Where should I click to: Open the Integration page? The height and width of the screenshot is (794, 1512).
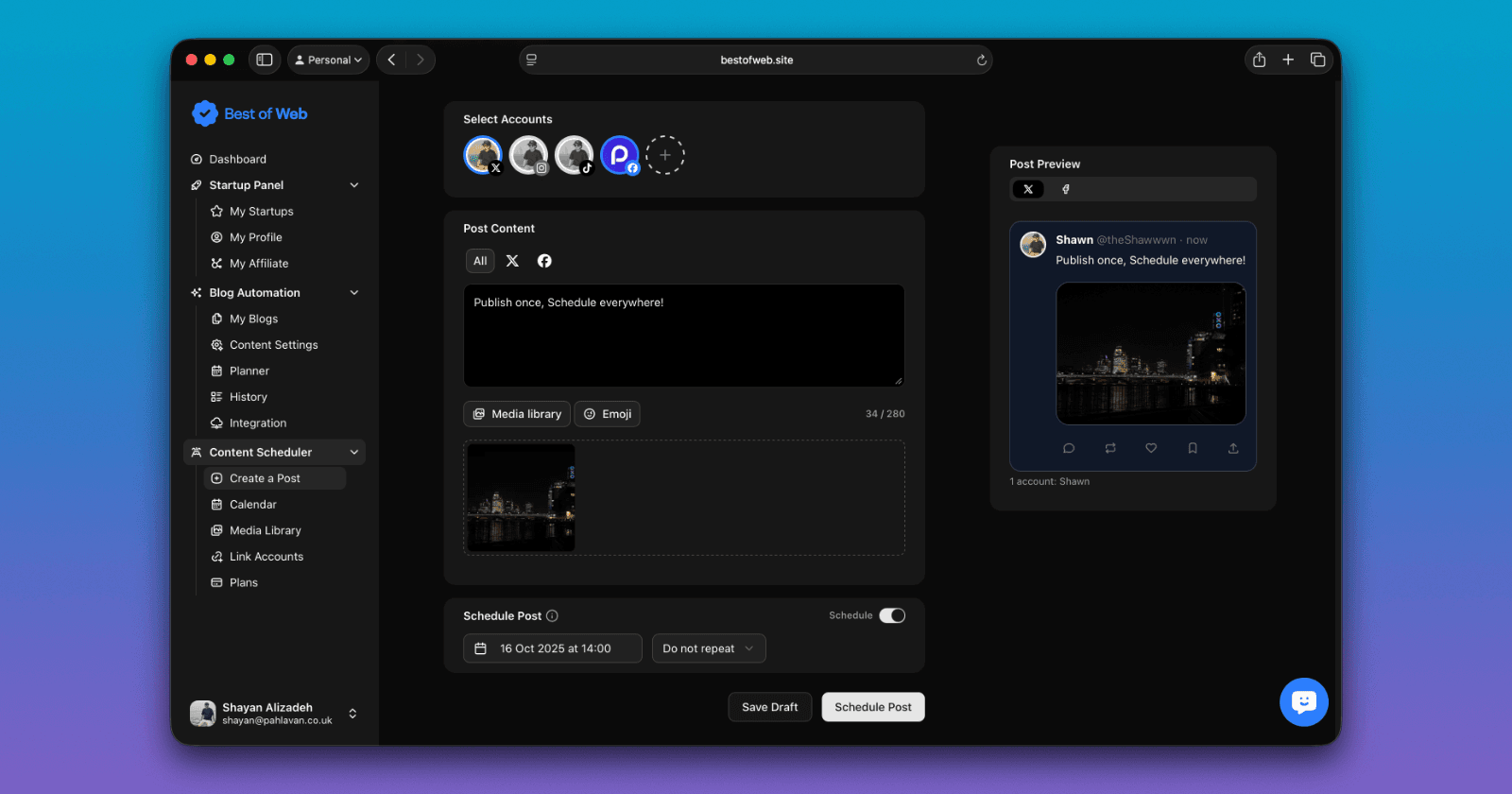click(257, 423)
